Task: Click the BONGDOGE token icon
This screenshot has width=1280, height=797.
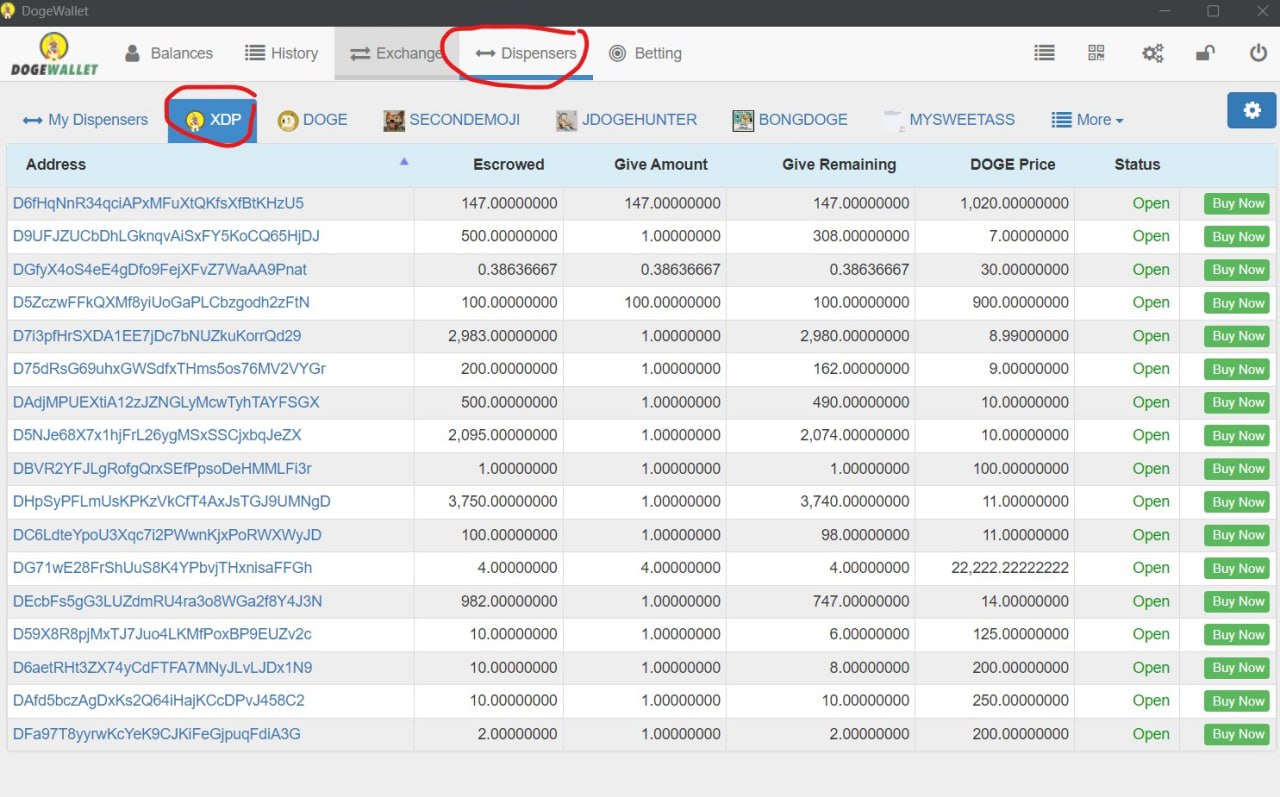Action: click(743, 120)
